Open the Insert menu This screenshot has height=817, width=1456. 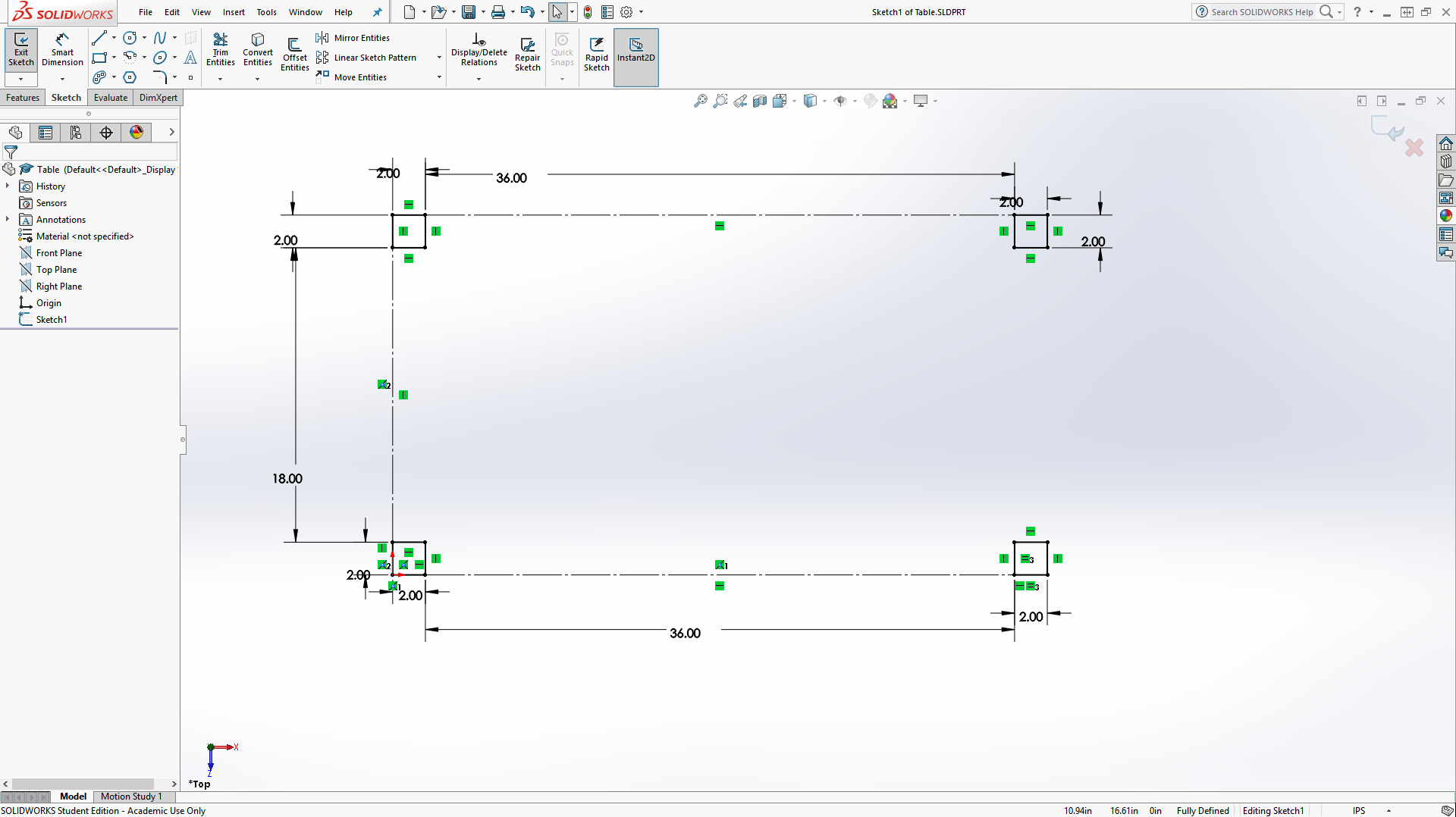234,12
